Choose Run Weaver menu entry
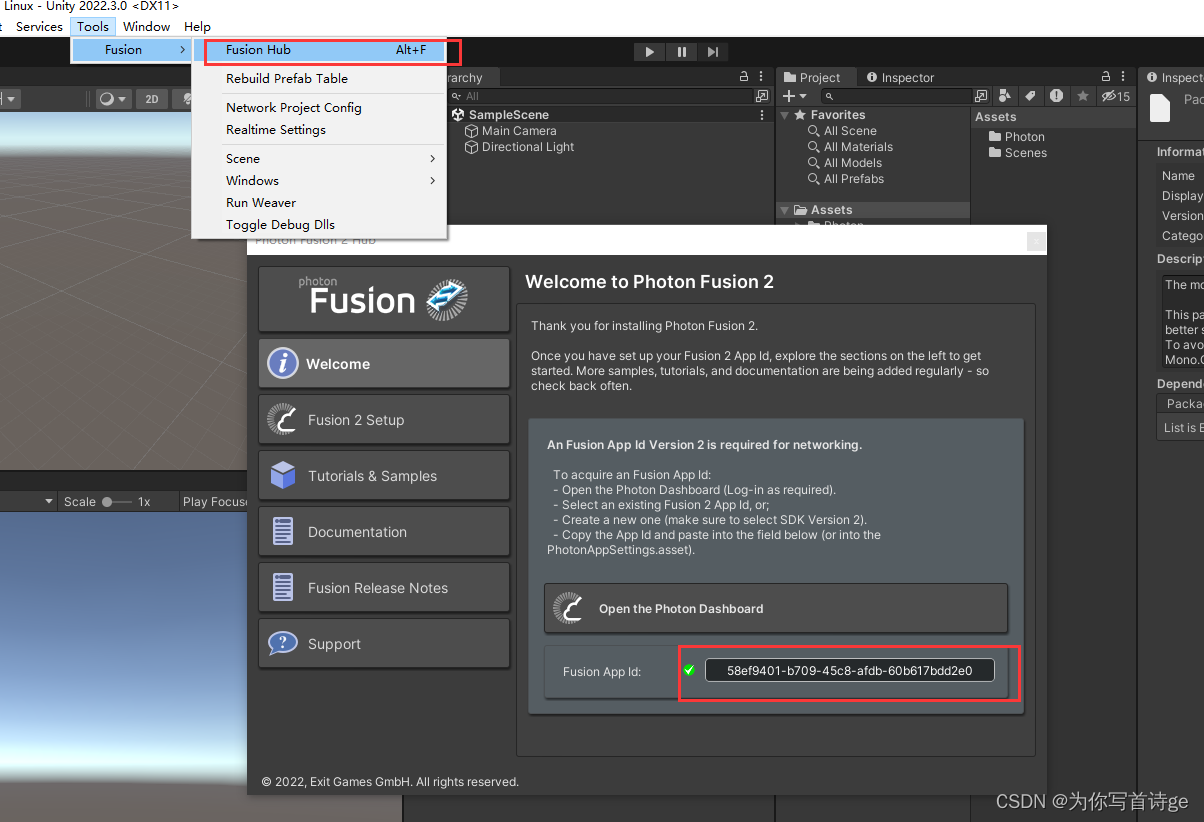The height and width of the screenshot is (822, 1204). click(318, 202)
